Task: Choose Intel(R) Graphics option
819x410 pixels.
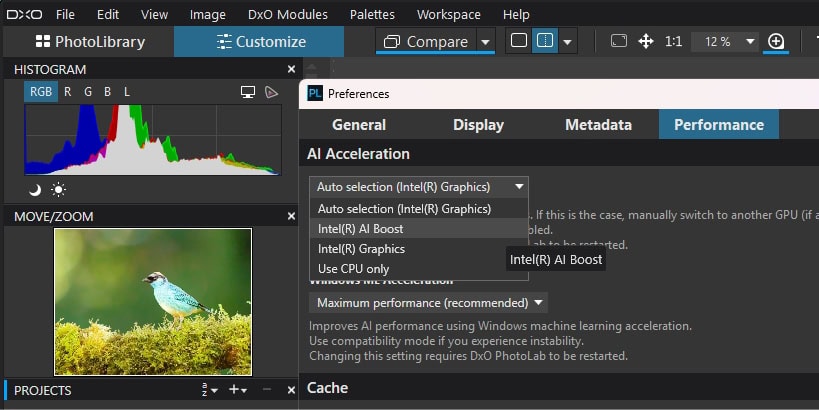Action: click(x=419, y=249)
